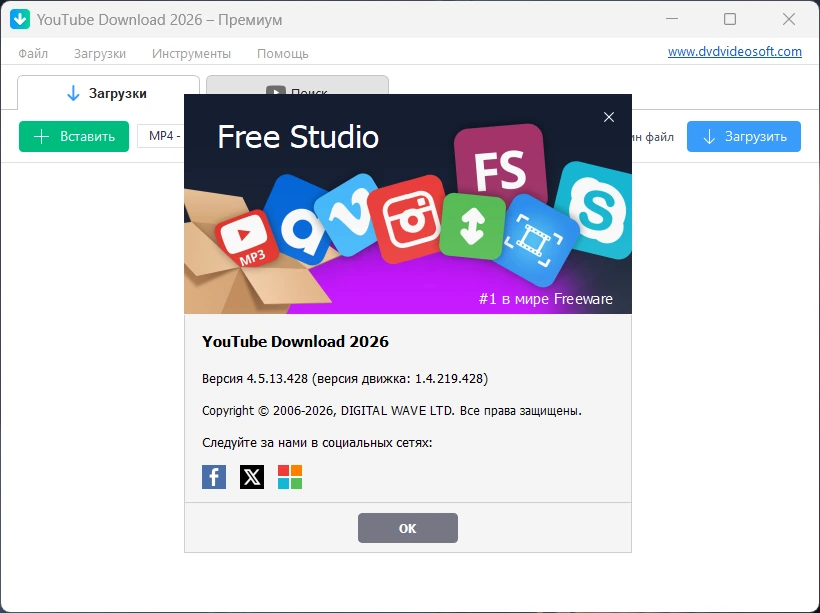Click the app logo icon in title bar
This screenshot has width=820, height=613.
tap(20, 19)
